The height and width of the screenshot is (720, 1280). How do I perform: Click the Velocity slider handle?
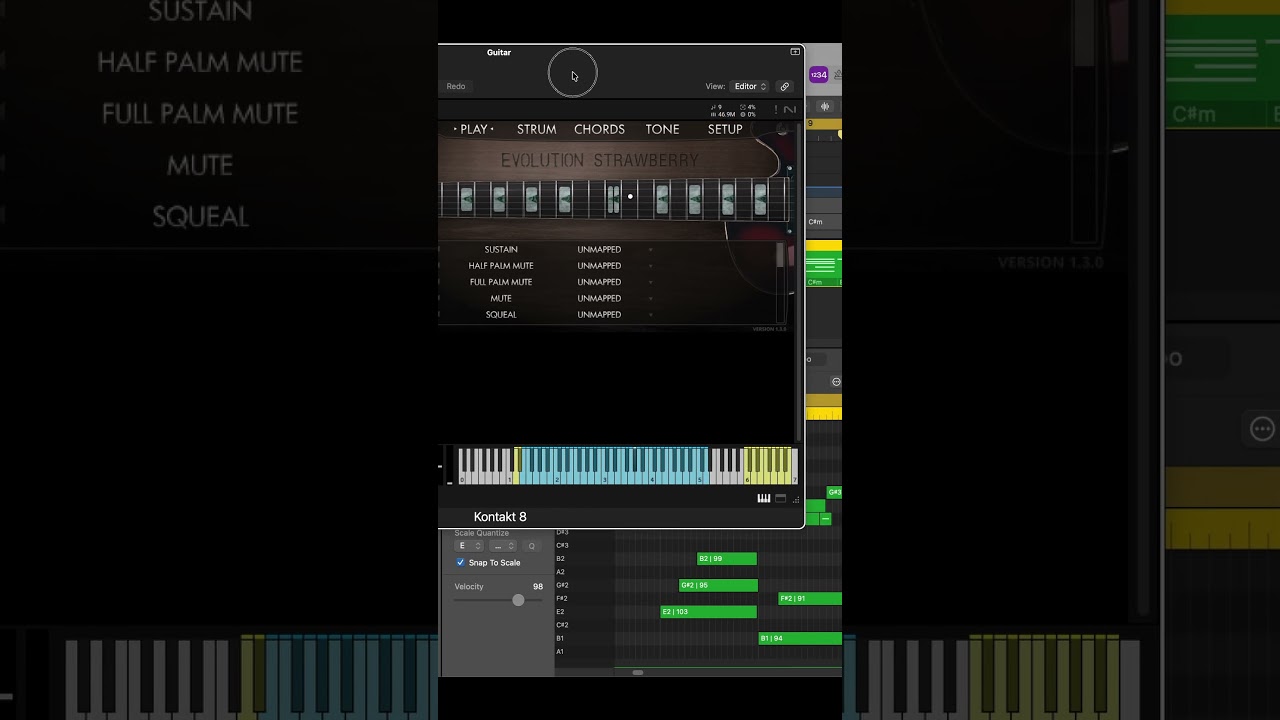pos(518,600)
